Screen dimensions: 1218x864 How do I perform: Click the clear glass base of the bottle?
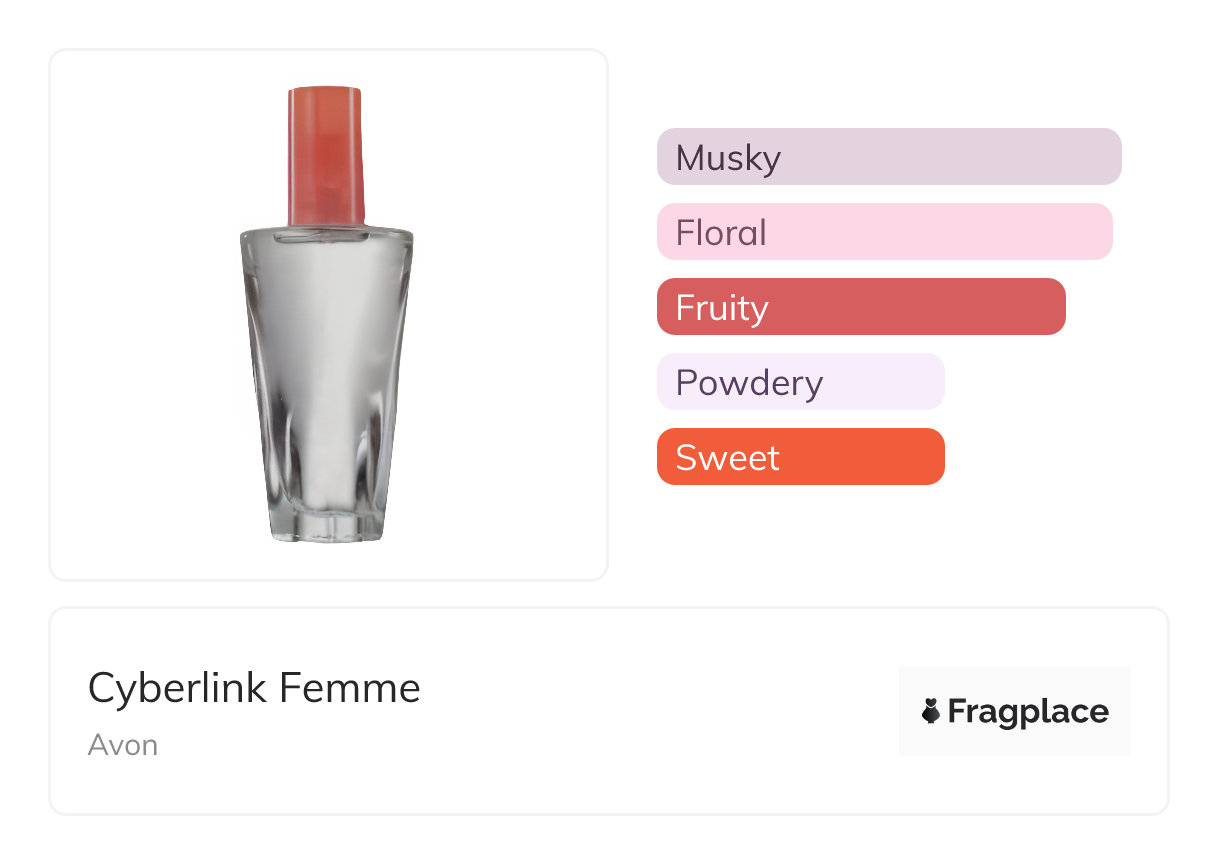[x=325, y=525]
